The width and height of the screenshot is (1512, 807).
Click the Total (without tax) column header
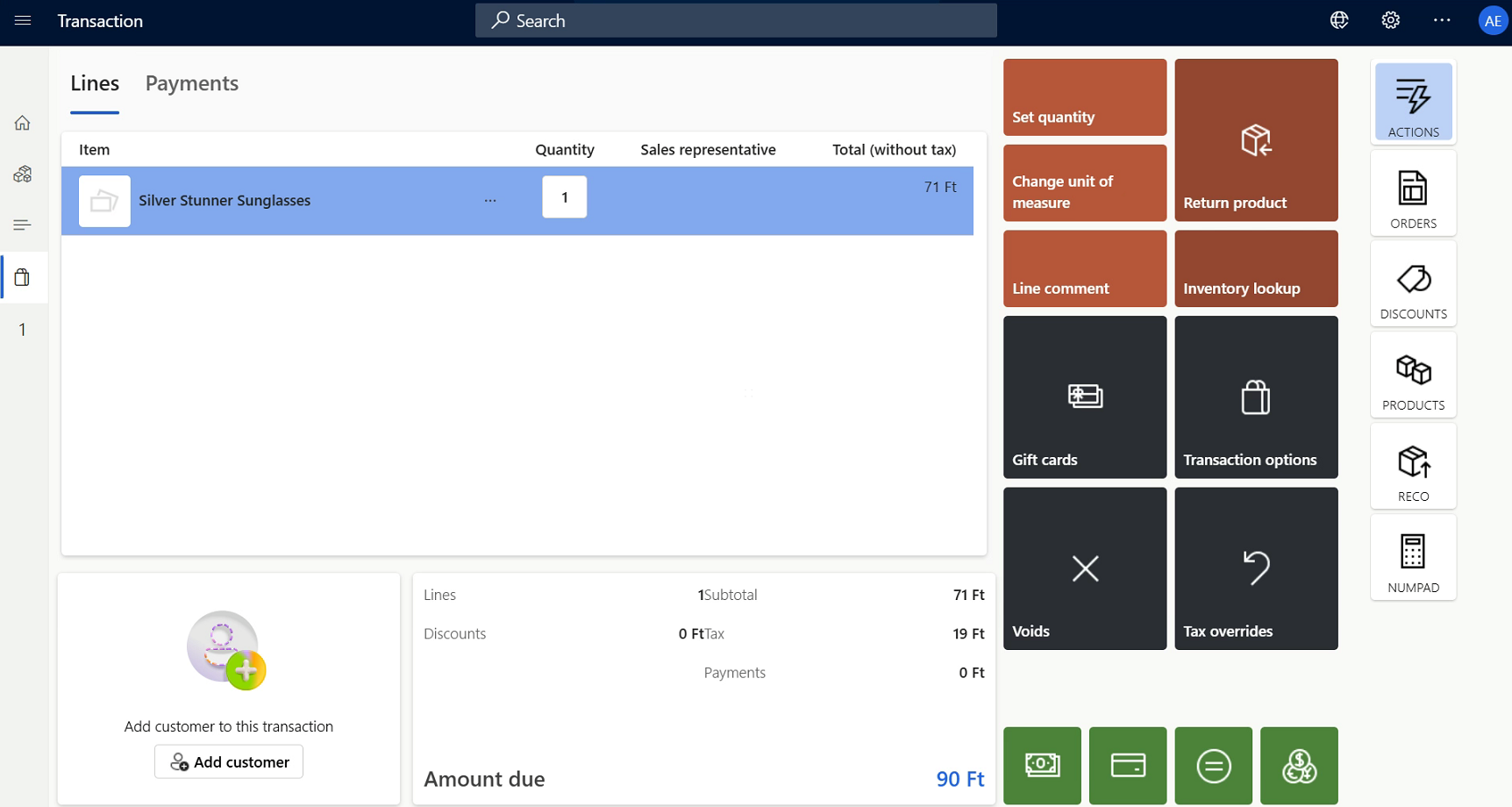(894, 150)
